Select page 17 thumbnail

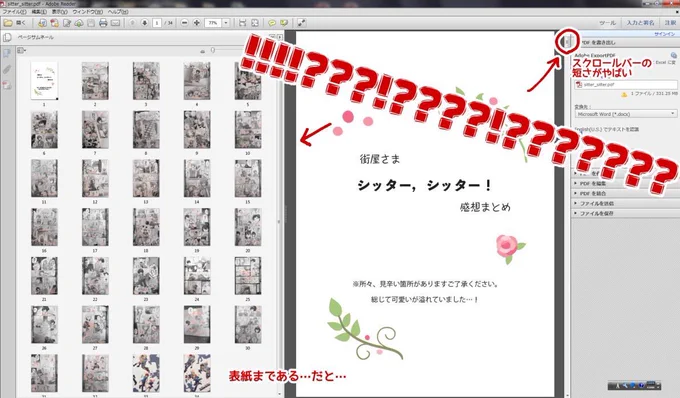click(x=95, y=227)
